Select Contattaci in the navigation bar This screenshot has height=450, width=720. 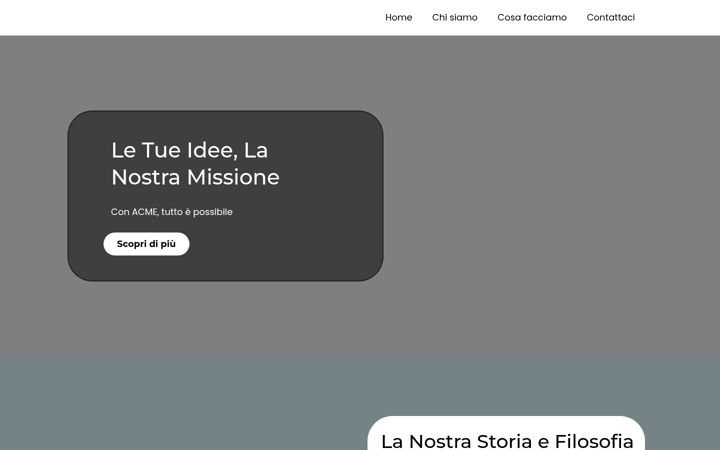[x=610, y=17]
